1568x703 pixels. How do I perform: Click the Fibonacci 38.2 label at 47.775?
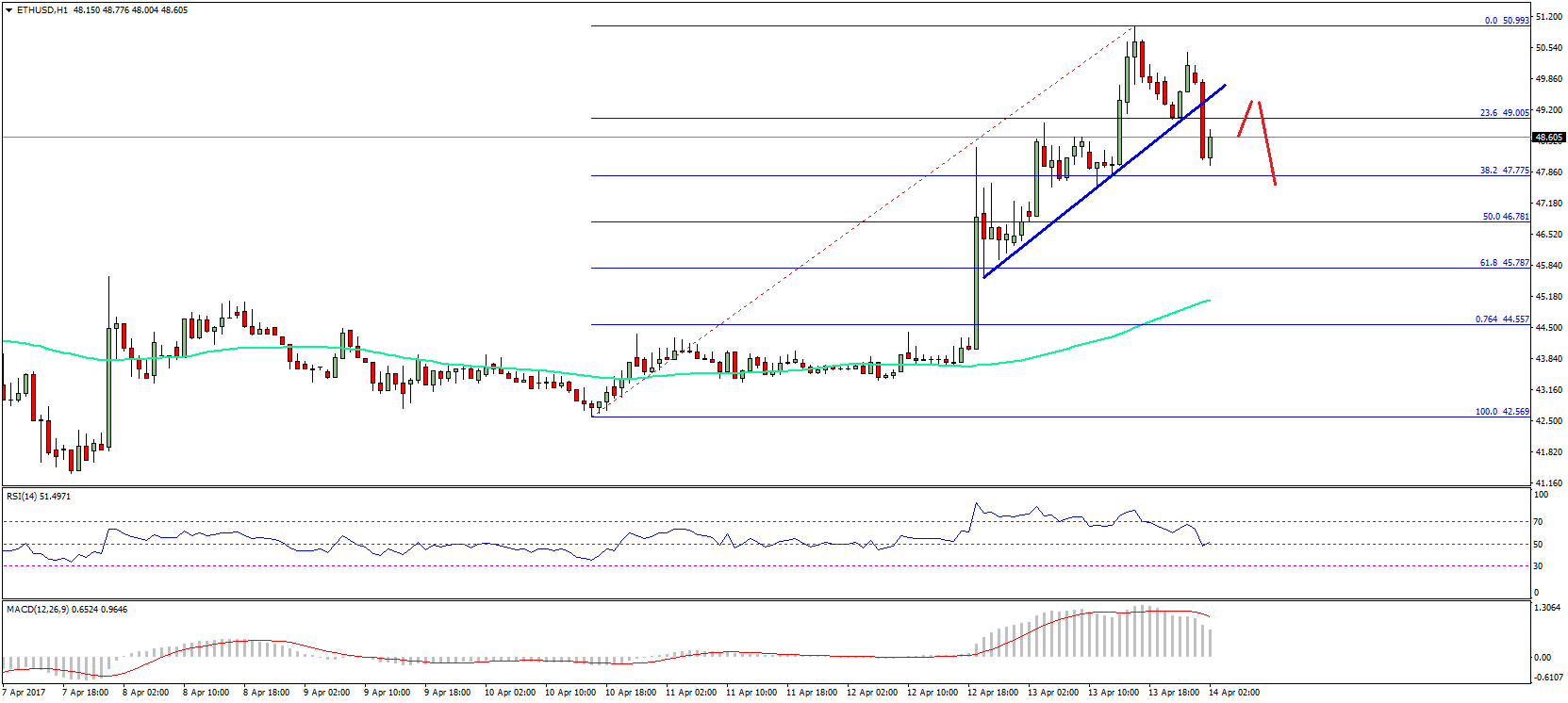(x=1504, y=171)
